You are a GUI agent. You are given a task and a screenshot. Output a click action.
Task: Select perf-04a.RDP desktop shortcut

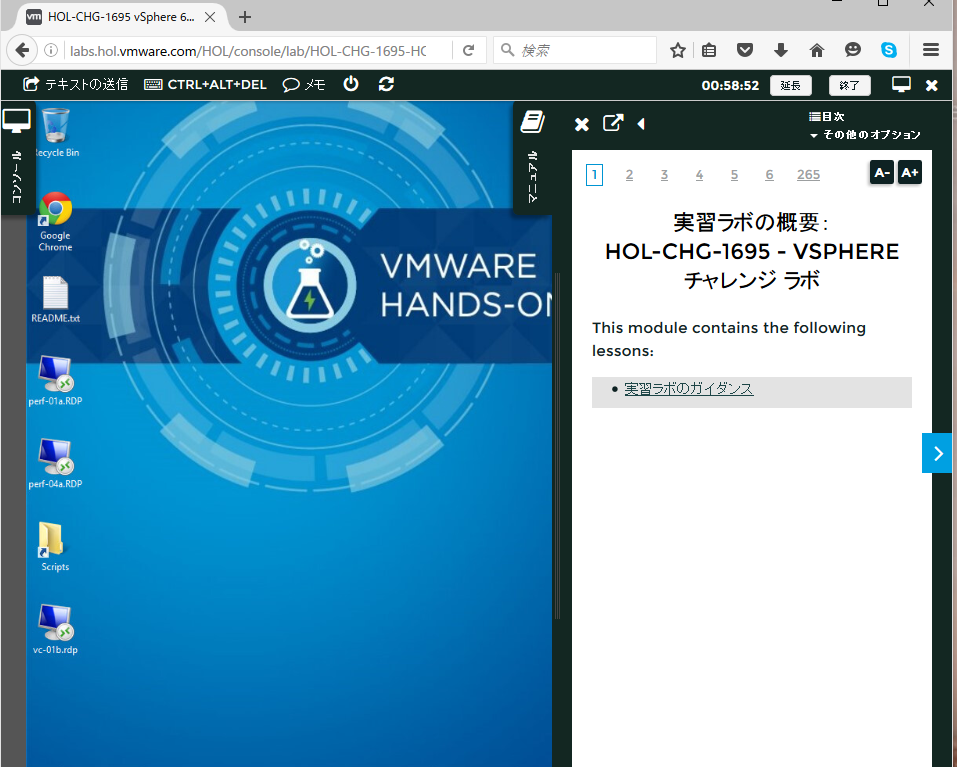(x=56, y=464)
